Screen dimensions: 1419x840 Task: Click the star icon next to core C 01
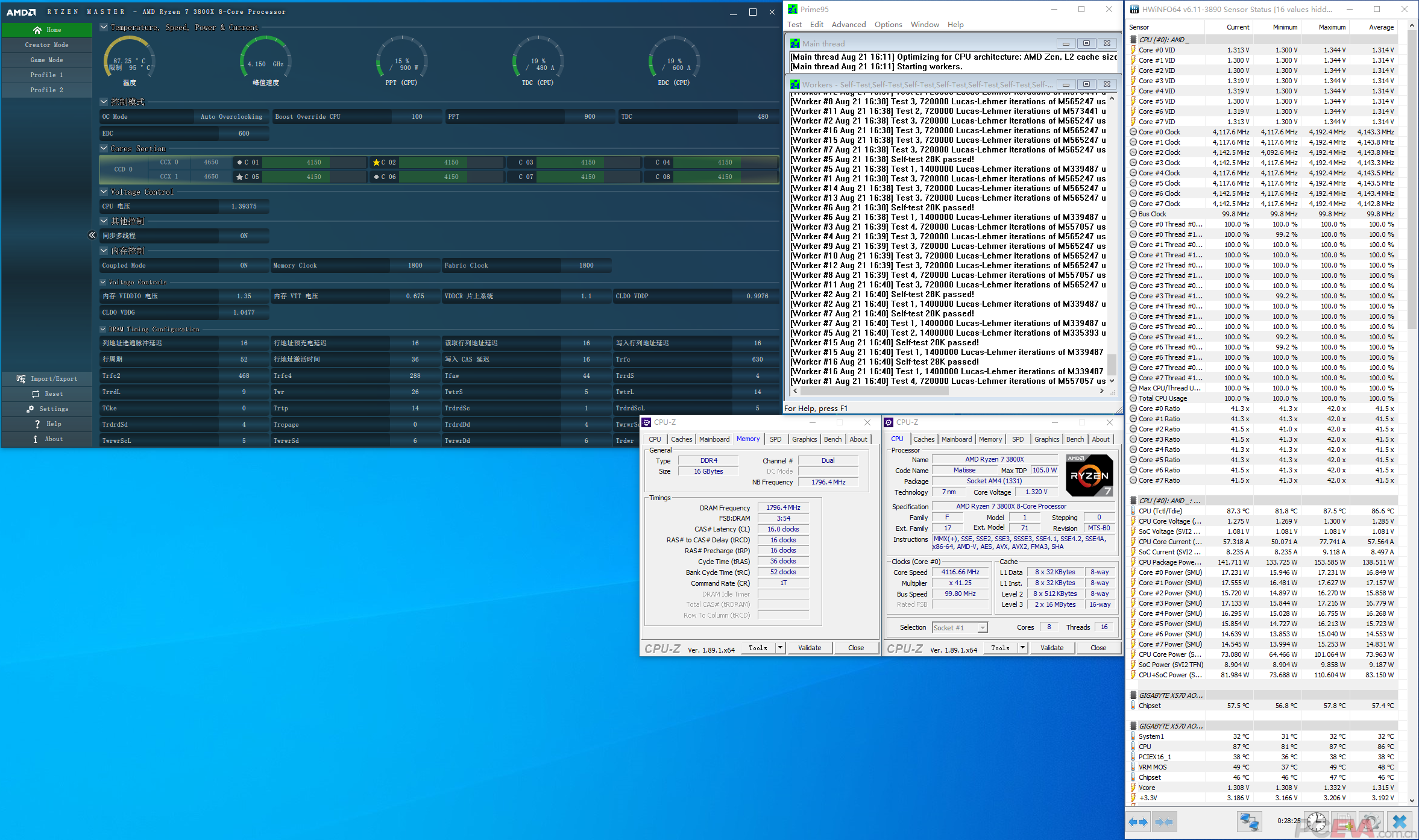(x=239, y=162)
